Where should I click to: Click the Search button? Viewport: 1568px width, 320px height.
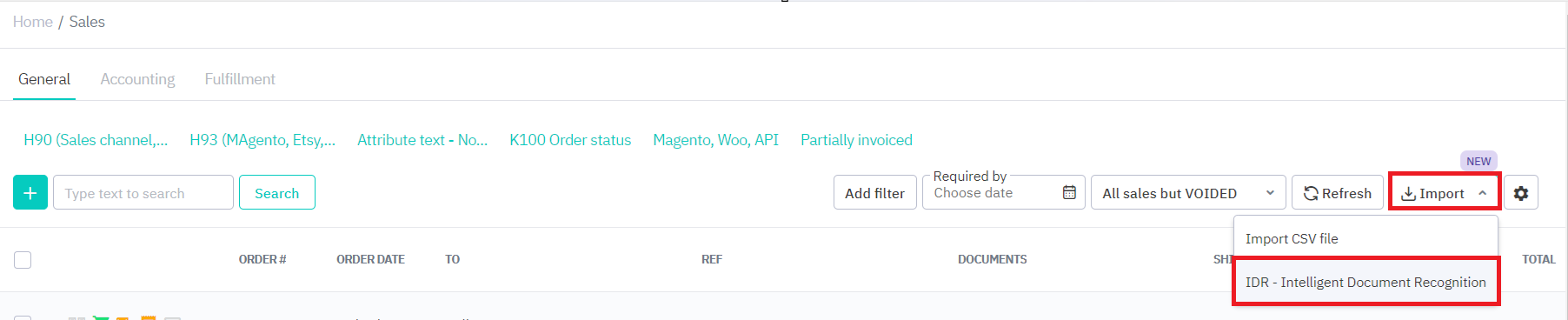[276, 193]
